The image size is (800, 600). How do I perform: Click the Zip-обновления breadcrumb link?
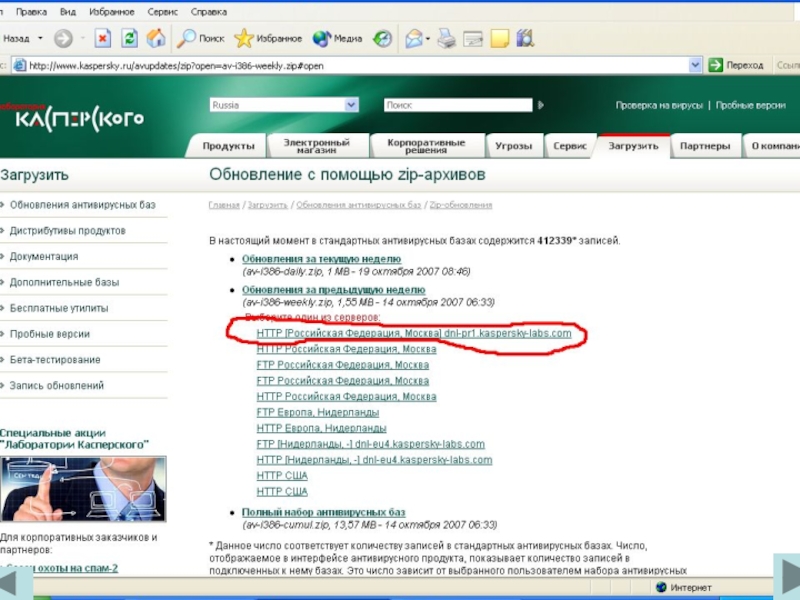point(461,205)
